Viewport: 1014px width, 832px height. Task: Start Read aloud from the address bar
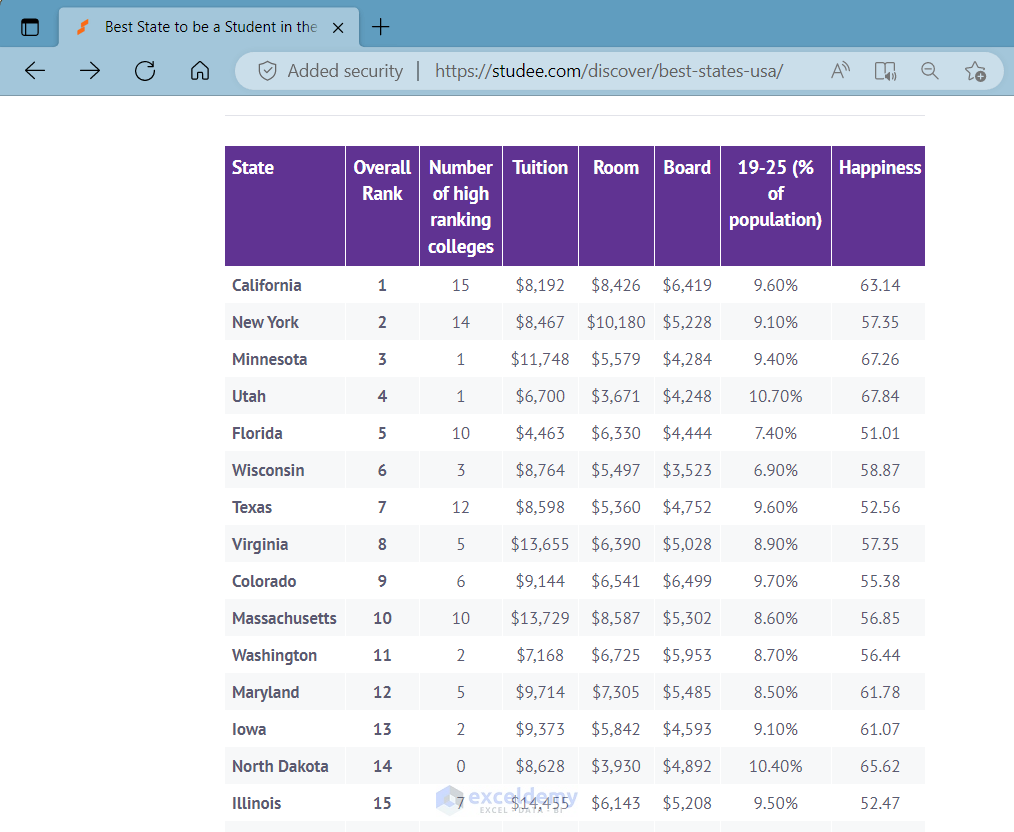840,71
